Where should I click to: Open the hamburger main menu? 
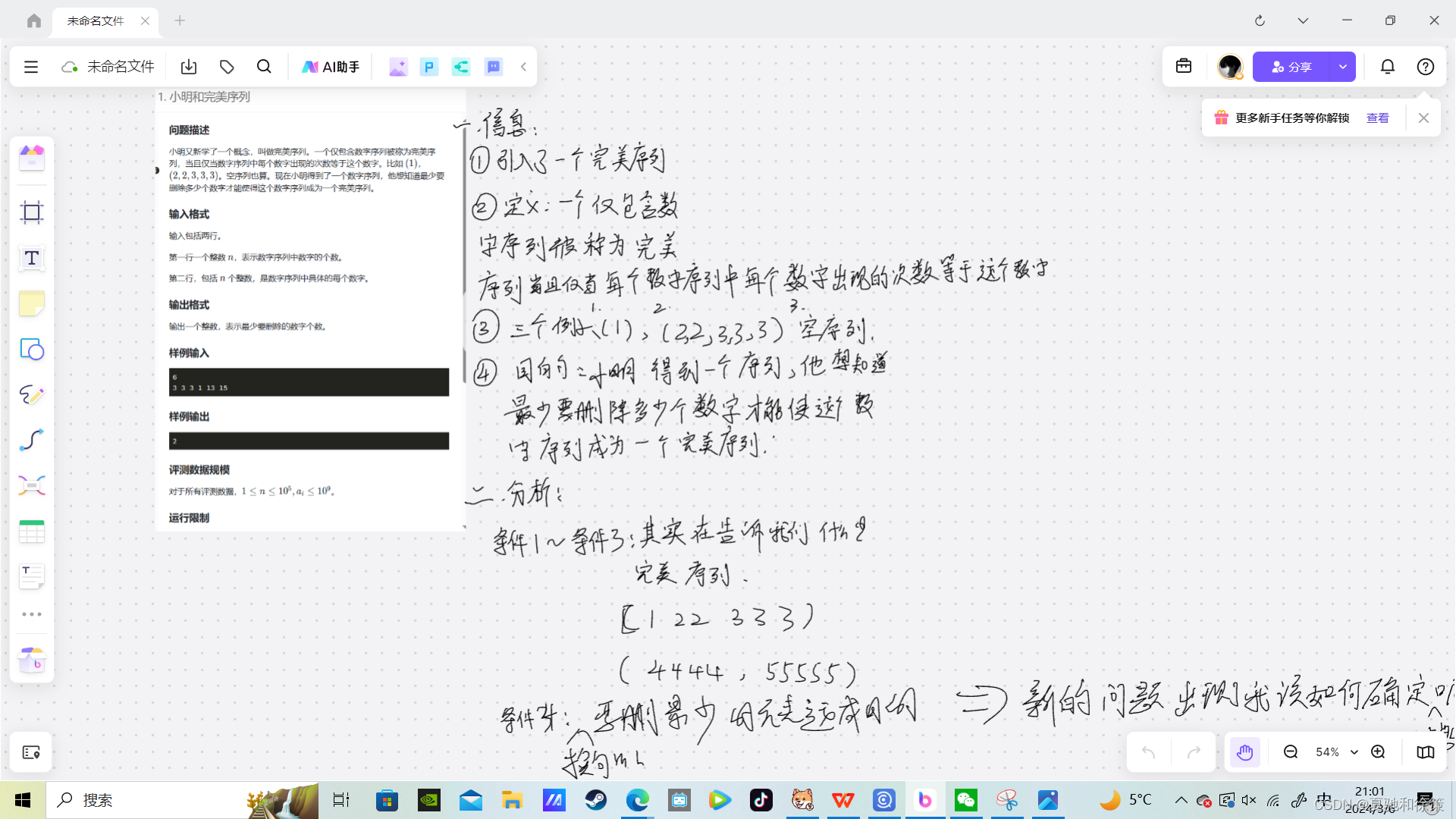[x=31, y=67]
